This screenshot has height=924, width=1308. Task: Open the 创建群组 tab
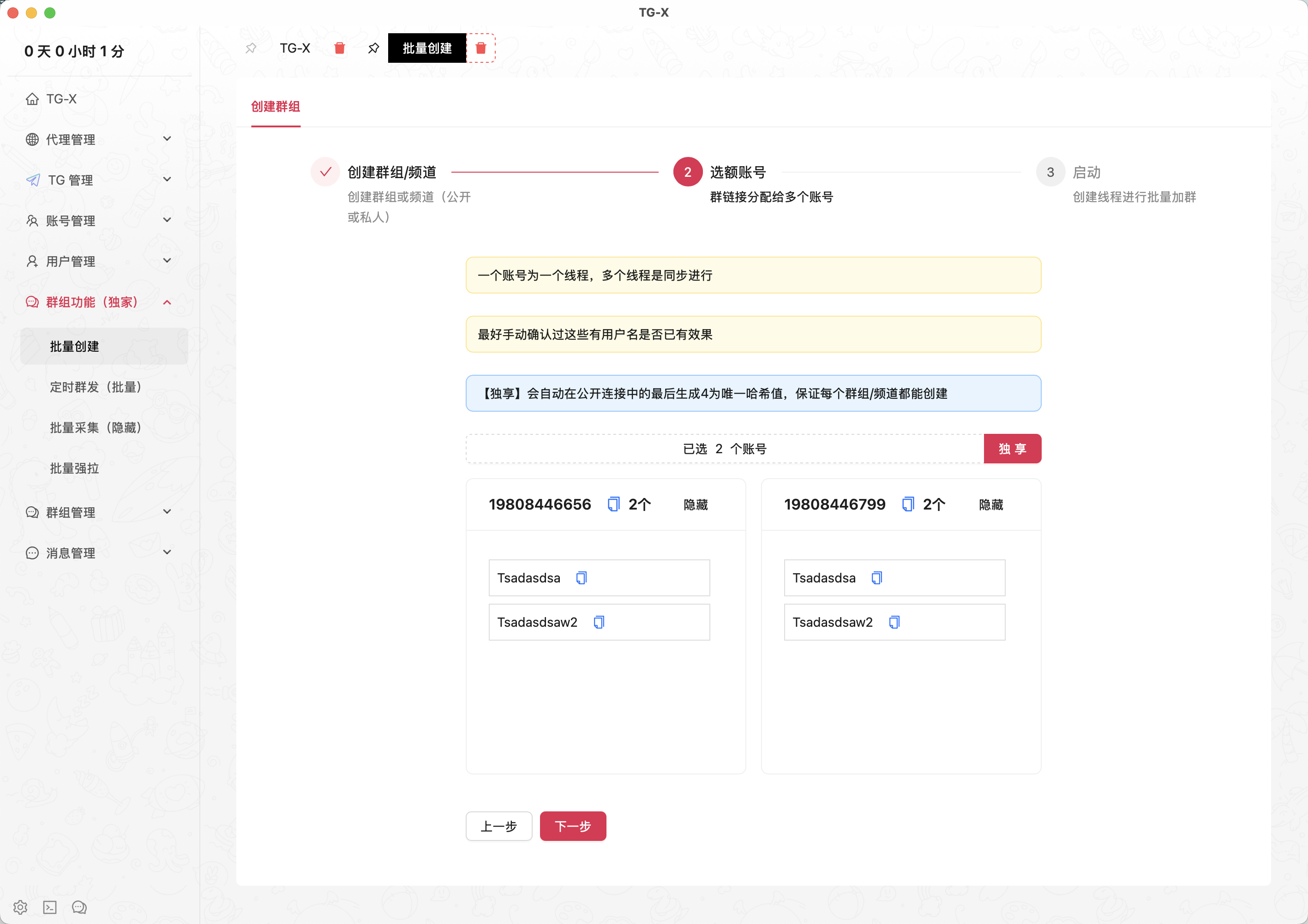coord(276,107)
